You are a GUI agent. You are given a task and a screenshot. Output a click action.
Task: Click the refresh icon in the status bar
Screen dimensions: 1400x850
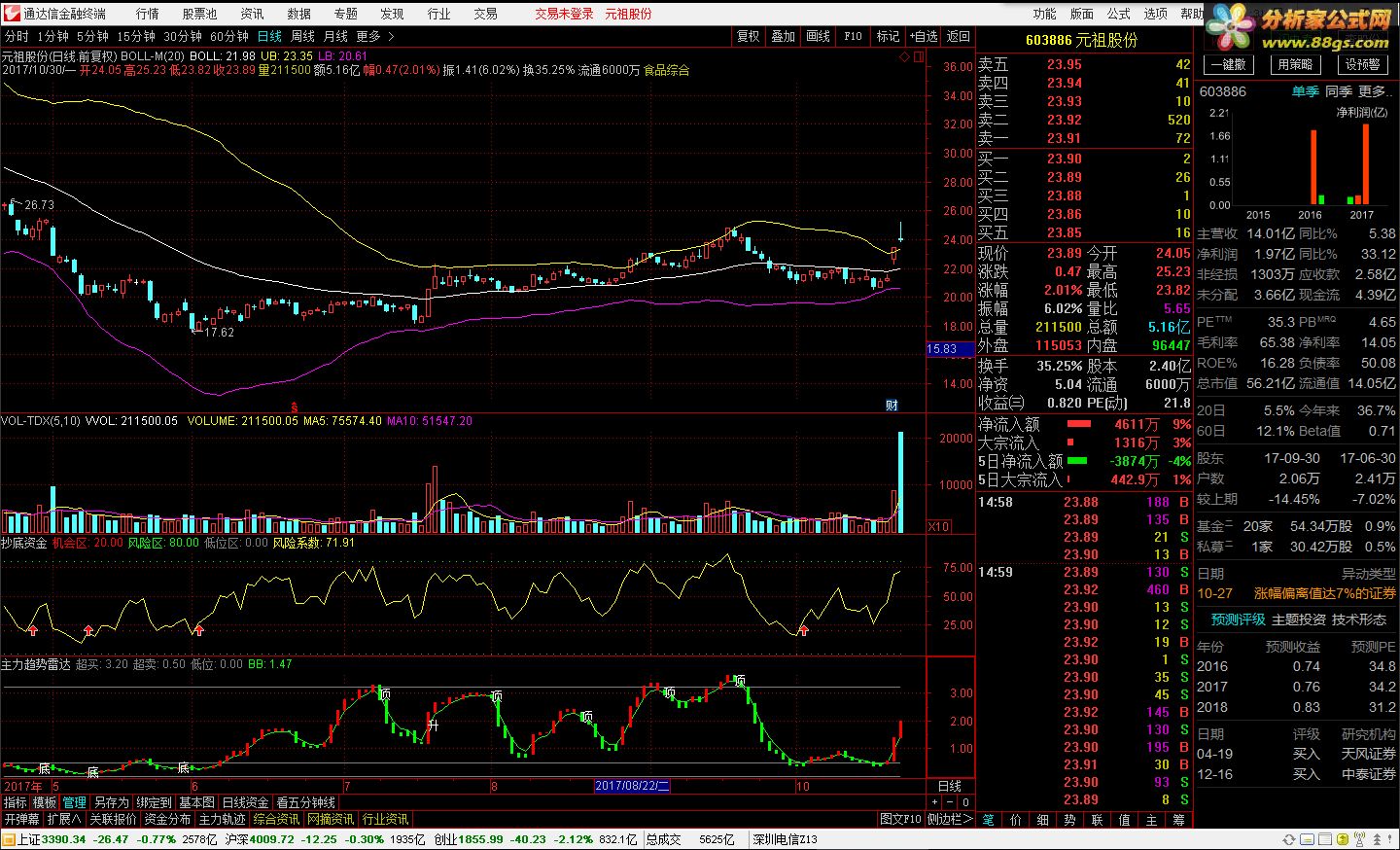point(1289,839)
